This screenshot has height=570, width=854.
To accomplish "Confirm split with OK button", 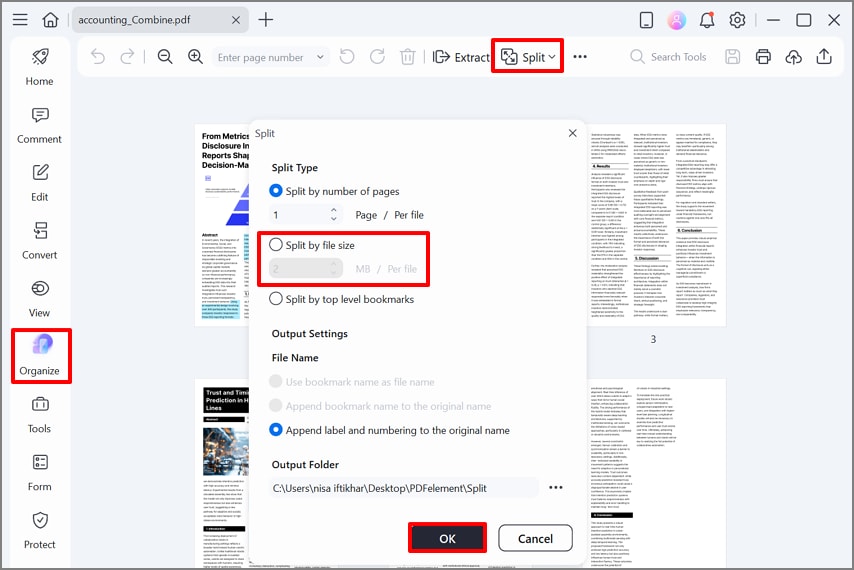I will (447, 538).
